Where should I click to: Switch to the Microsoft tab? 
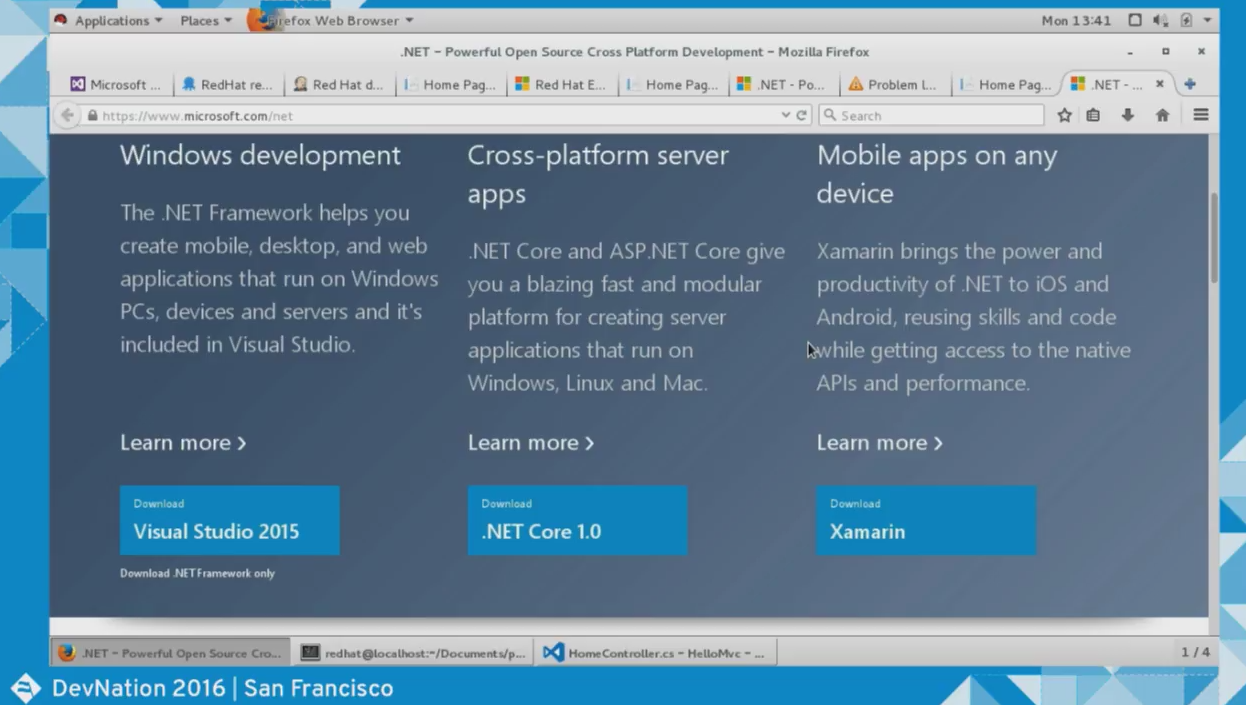tap(115, 85)
